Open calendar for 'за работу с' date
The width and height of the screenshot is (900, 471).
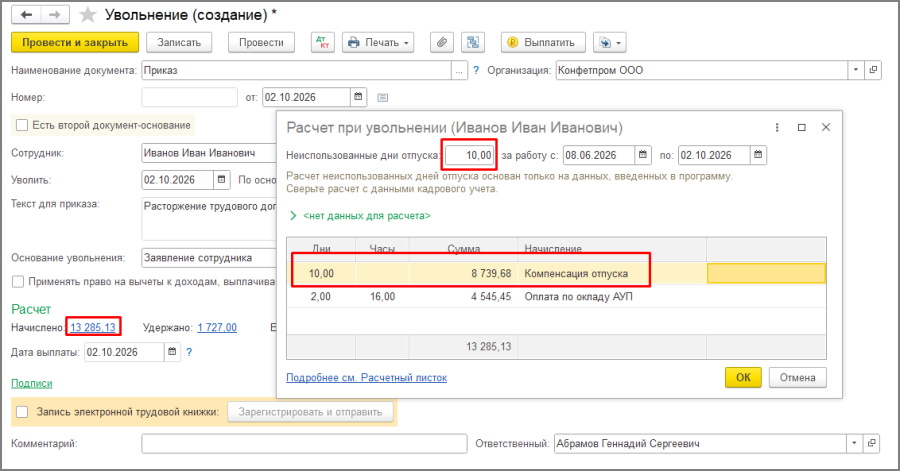click(x=643, y=155)
